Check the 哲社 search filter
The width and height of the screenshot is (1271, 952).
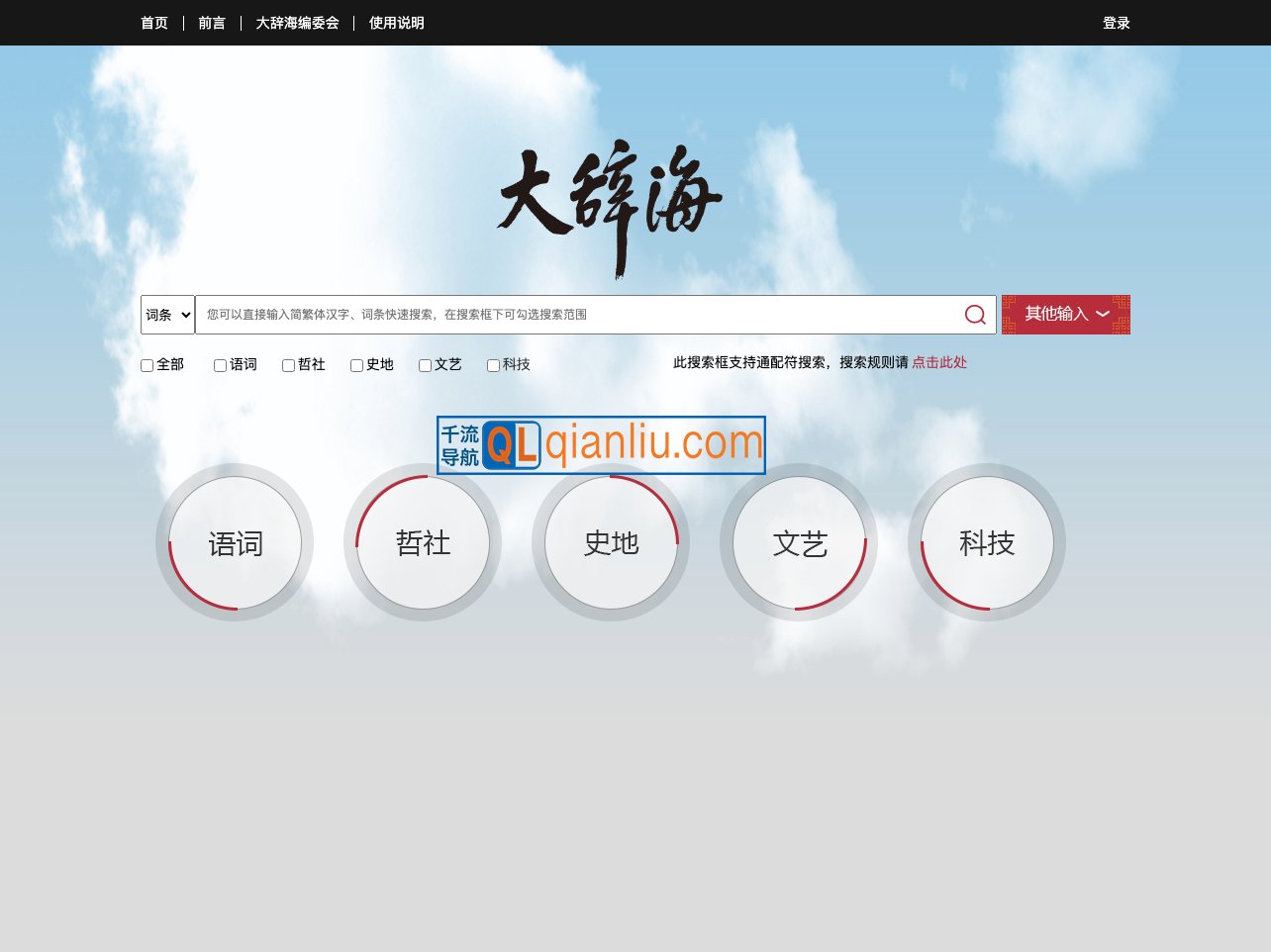point(288,365)
